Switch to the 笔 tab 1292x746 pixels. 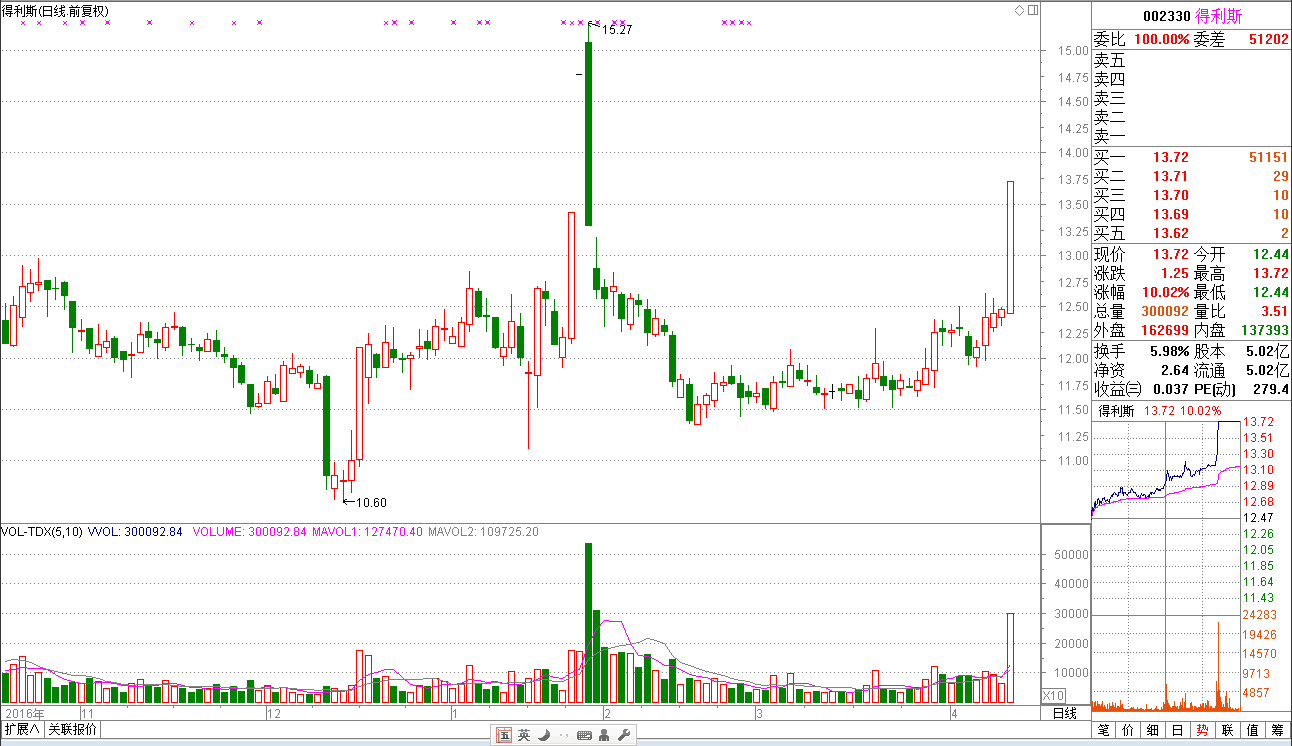coord(1103,730)
